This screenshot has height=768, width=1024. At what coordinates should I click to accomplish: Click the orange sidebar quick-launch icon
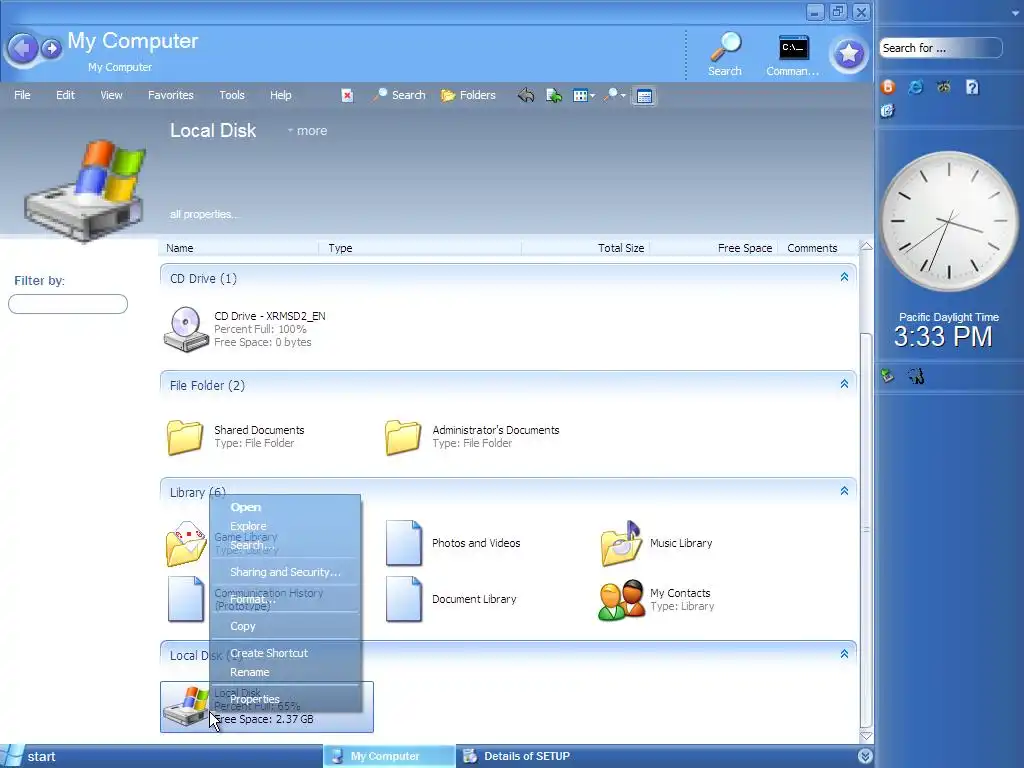coord(888,87)
